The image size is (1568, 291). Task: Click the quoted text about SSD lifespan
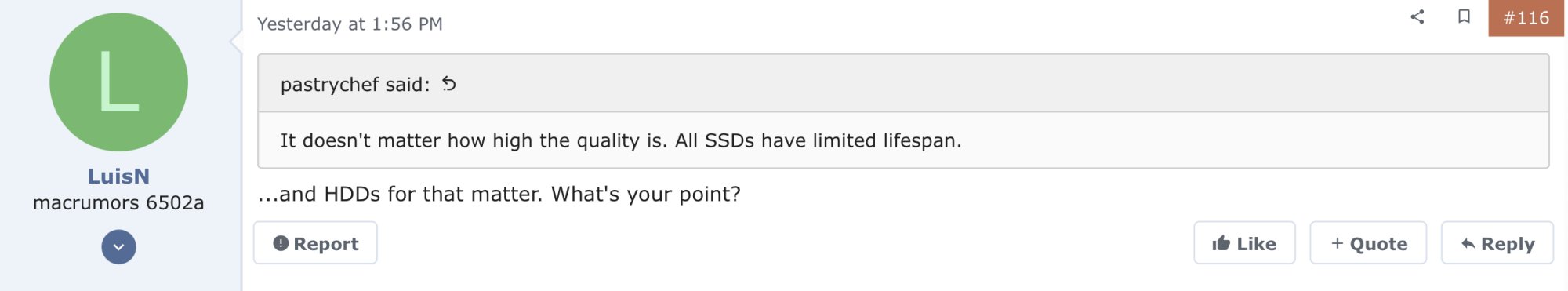621,140
